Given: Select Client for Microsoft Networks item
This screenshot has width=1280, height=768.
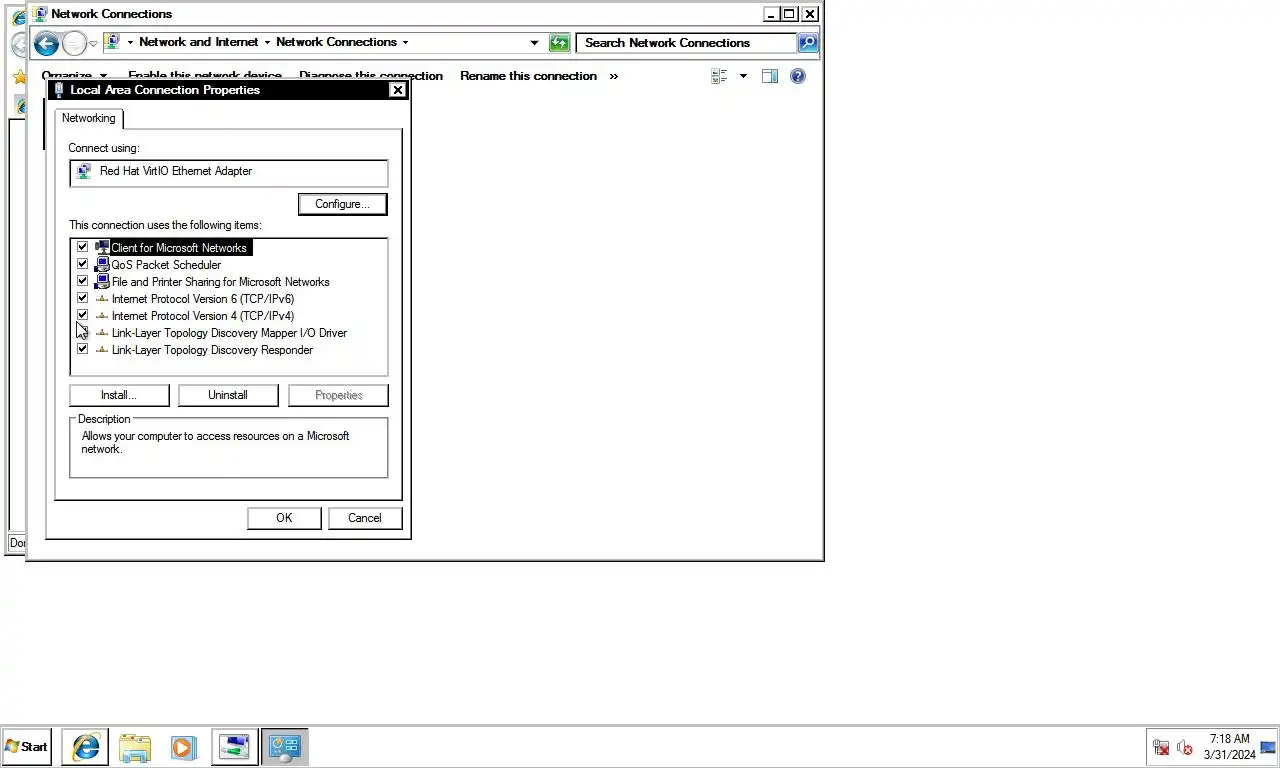Looking at the screenshot, I should click(x=179, y=248).
